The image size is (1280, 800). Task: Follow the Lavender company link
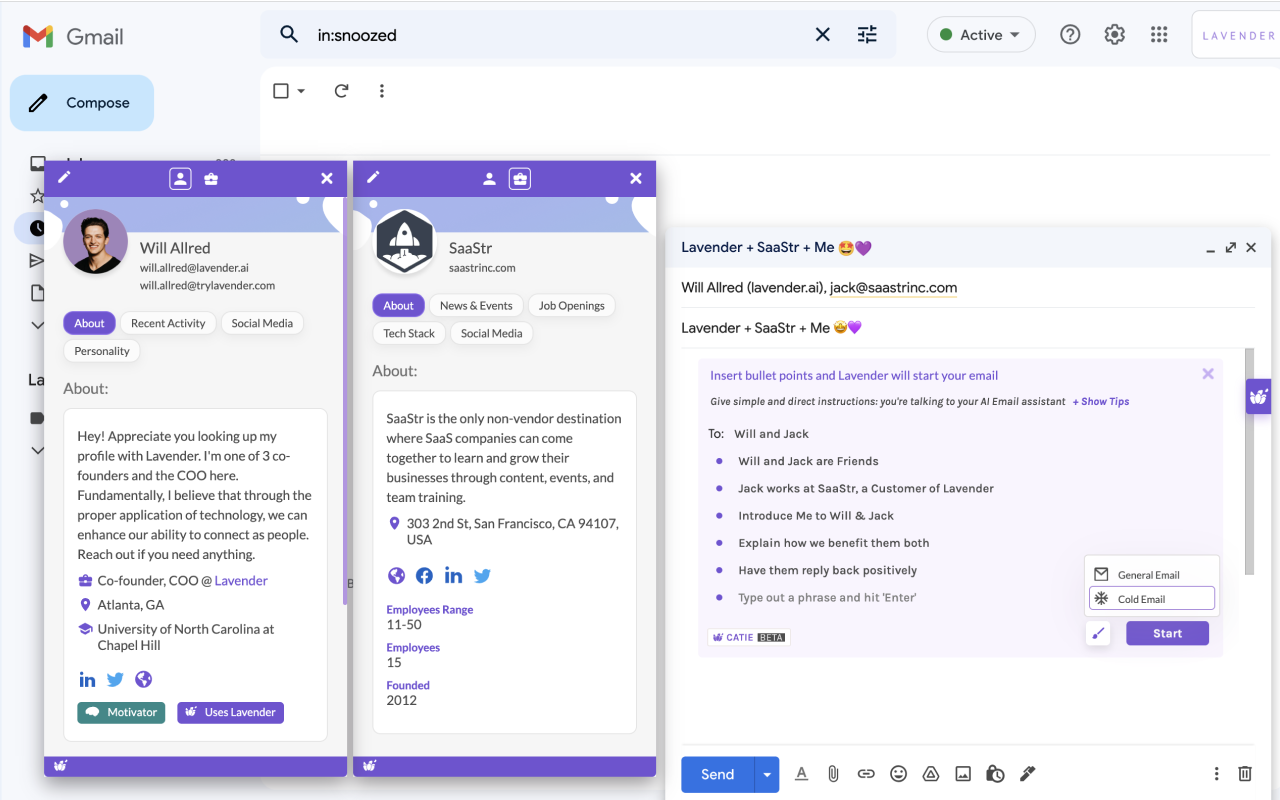click(x=241, y=581)
